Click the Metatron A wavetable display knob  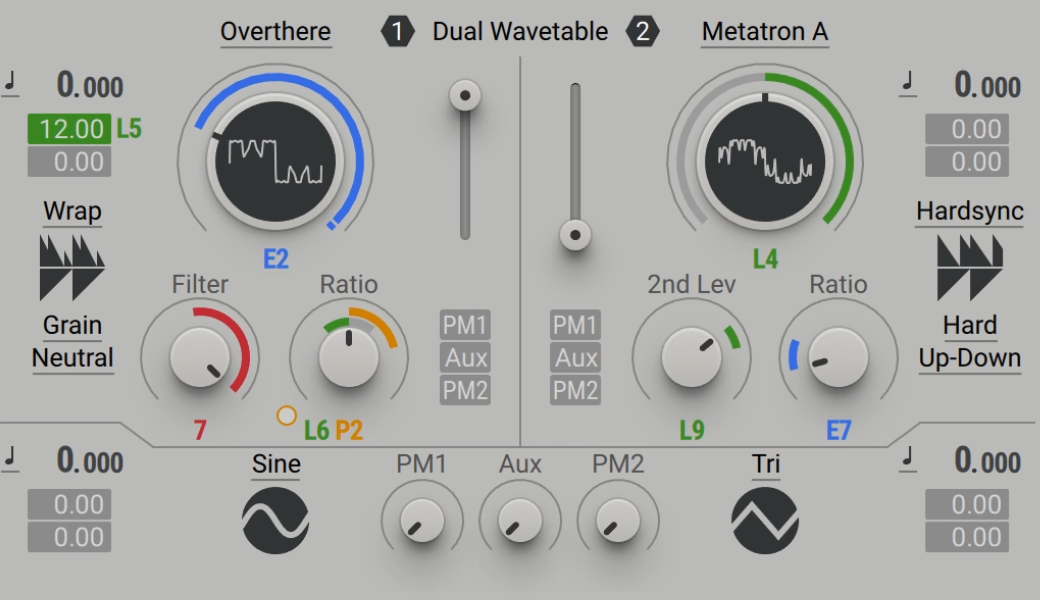pyautogui.click(x=765, y=162)
